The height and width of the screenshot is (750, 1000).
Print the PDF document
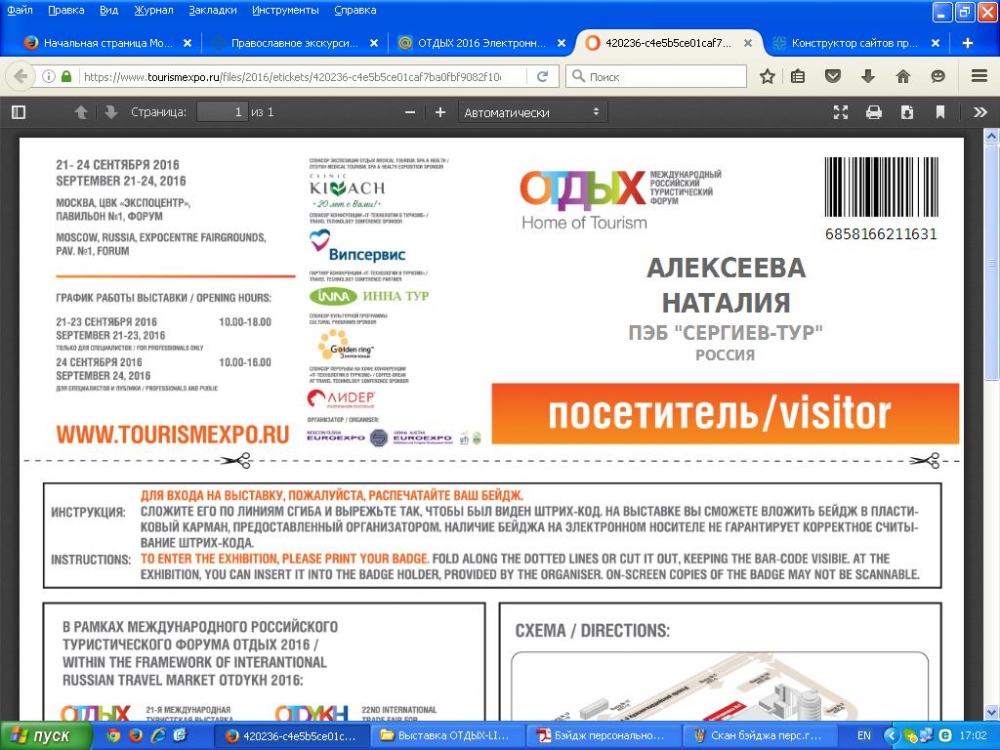[x=874, y=112]
